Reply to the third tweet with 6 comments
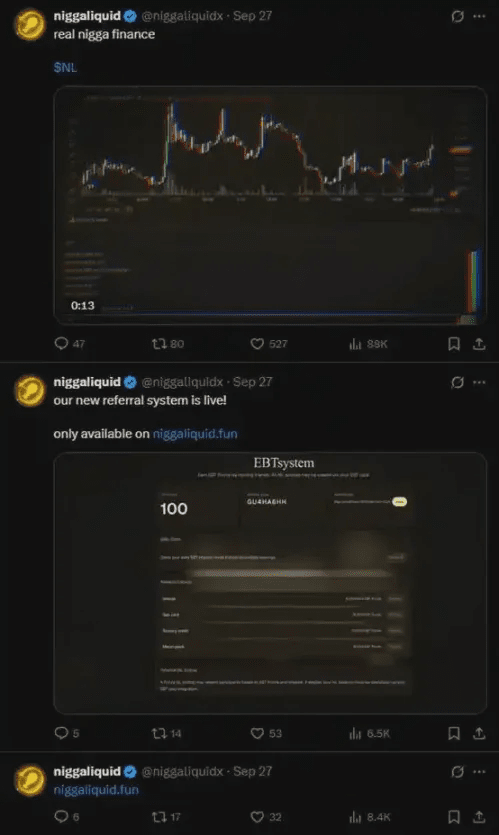This screenshot has width=499, height=835. tap(67, 817)
